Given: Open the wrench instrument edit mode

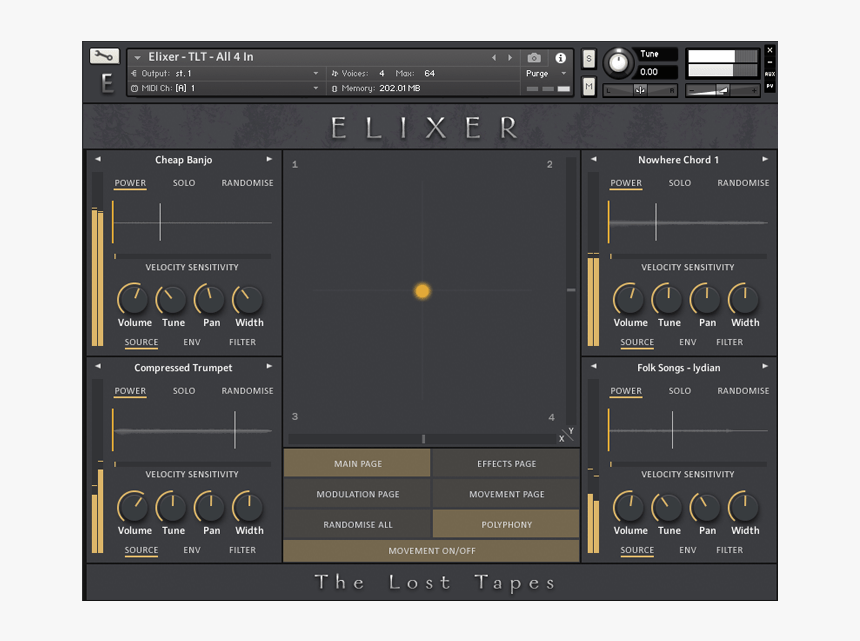Looking at the screenshot, I should pos(104,57).
